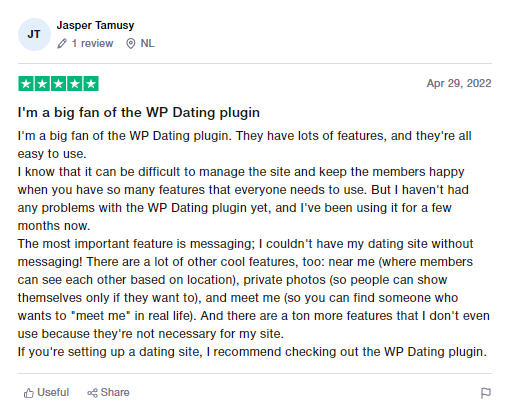Screen dimensions: 510x418
Task: Flag this review with the flag icon
Action: [x=486, y=393]
